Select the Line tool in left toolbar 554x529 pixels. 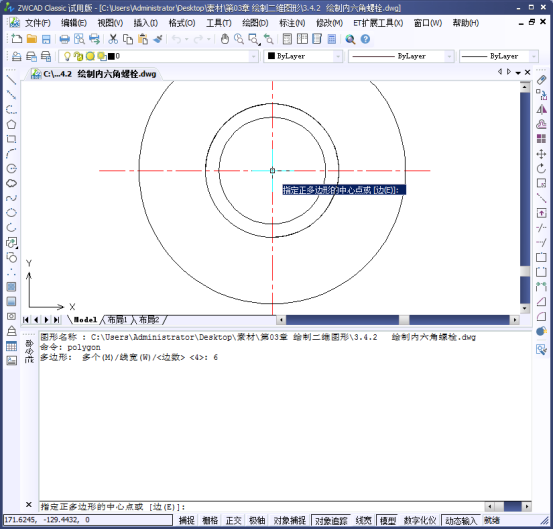(11, 80)
